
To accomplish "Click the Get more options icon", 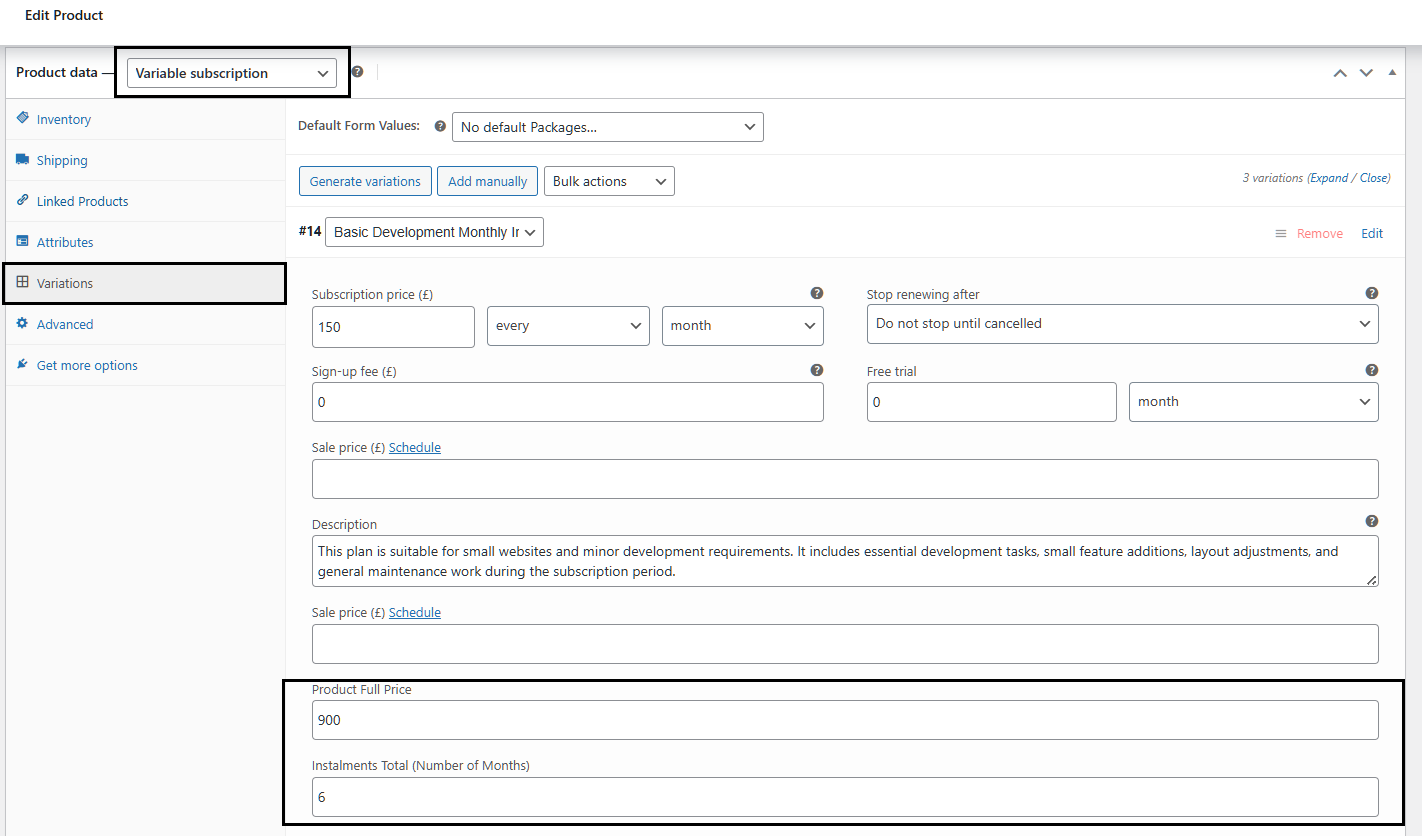I will point(21,364).
